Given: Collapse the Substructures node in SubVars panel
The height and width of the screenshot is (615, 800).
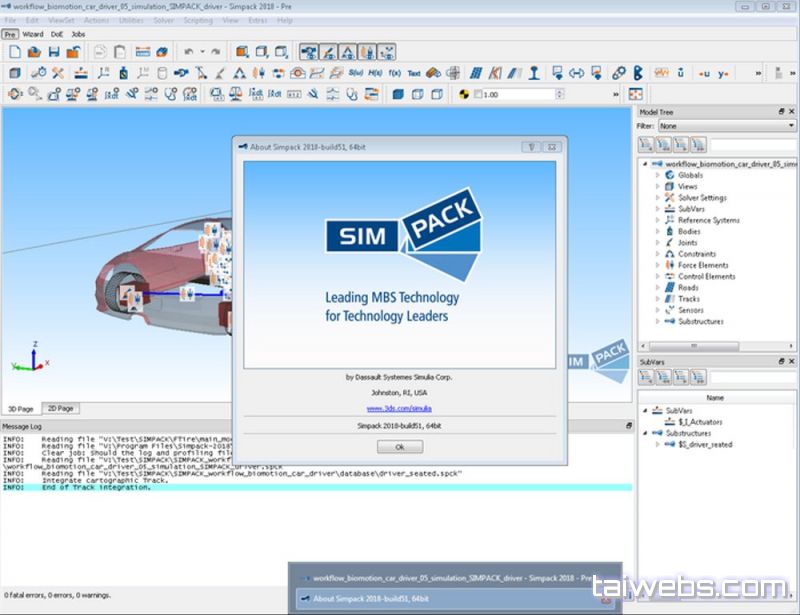Looking at the screenshot, I should click(645, 433).
